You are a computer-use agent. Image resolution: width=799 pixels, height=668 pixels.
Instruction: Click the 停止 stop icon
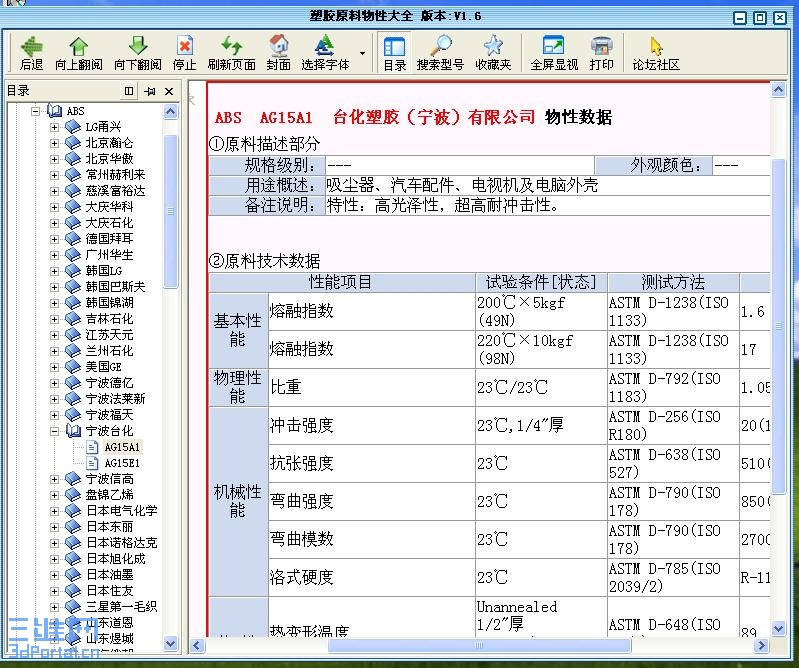pyautogui.click(x=184, y=52)
